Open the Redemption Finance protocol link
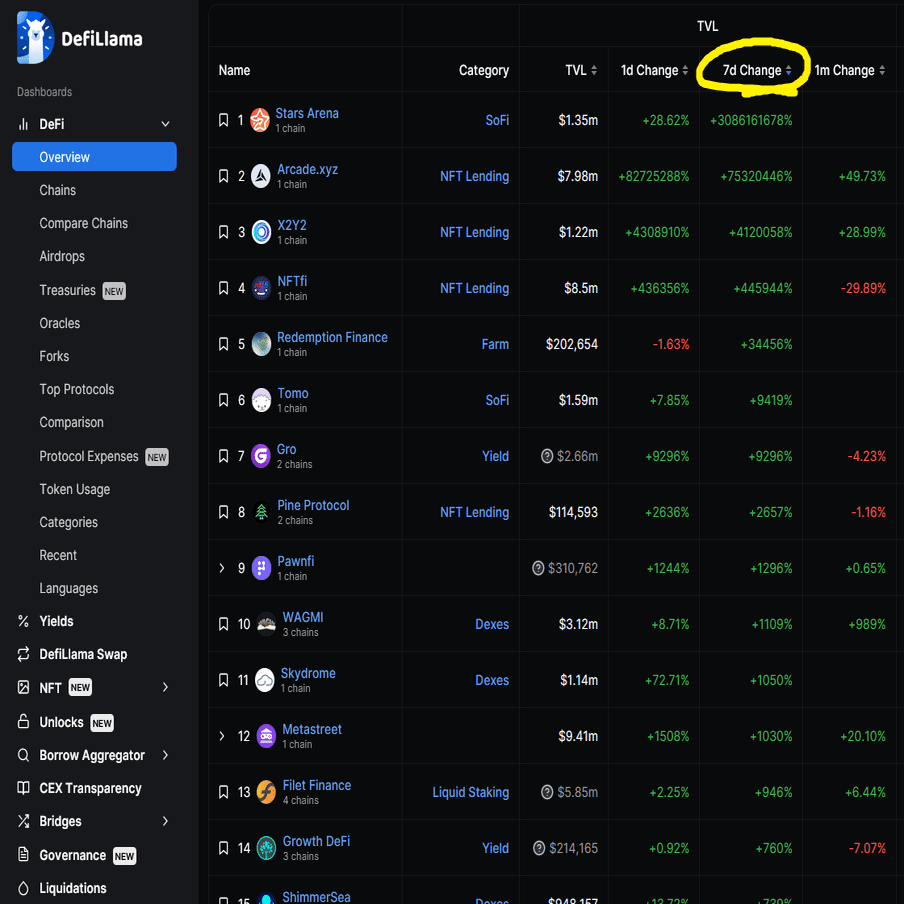 [332, 337]
